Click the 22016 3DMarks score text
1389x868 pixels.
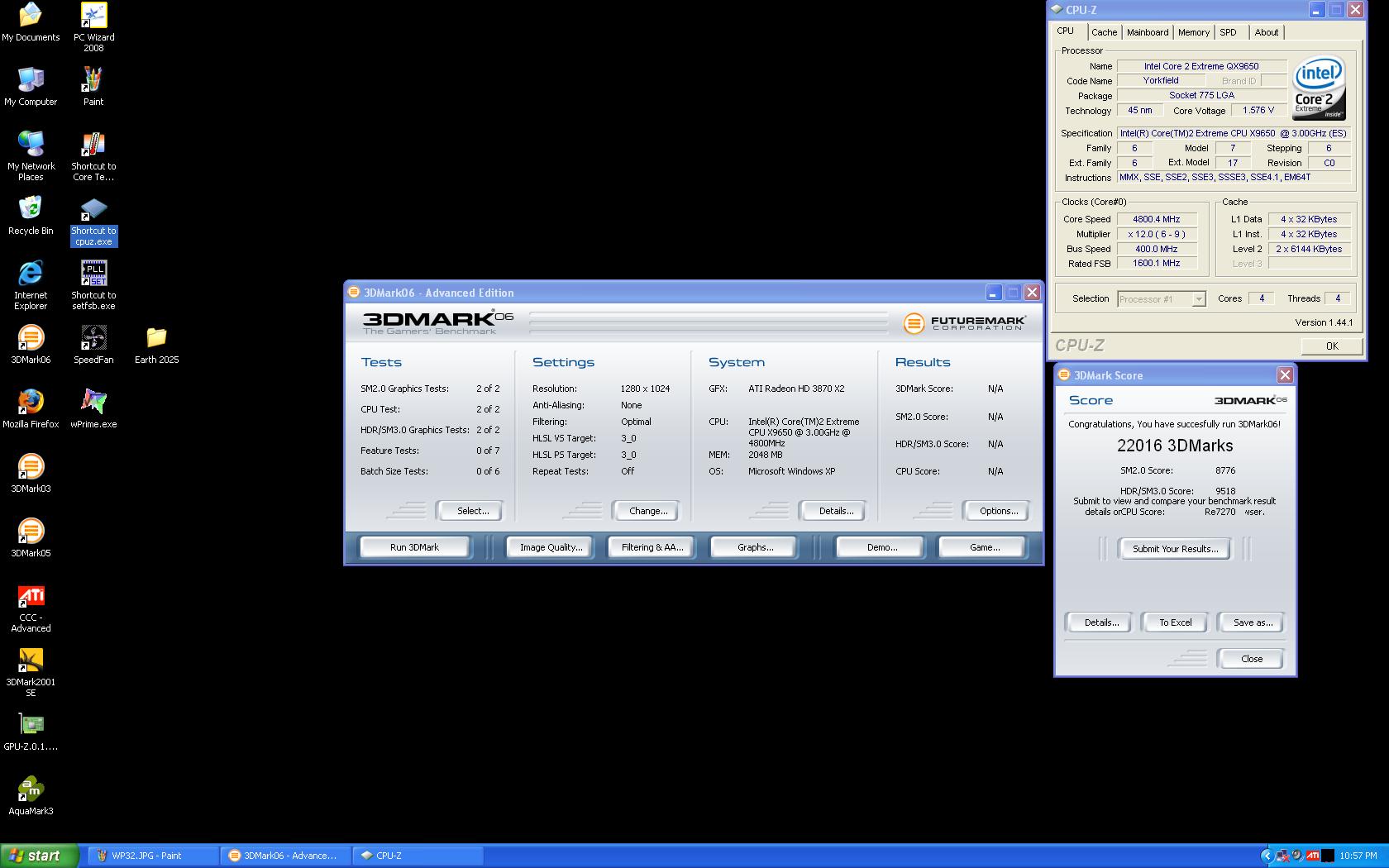[x=1174, y=446]
